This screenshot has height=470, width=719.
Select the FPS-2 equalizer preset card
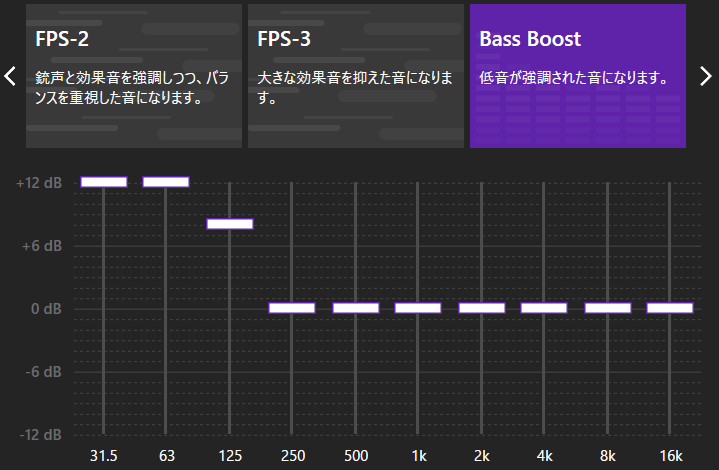click(133, 76)
